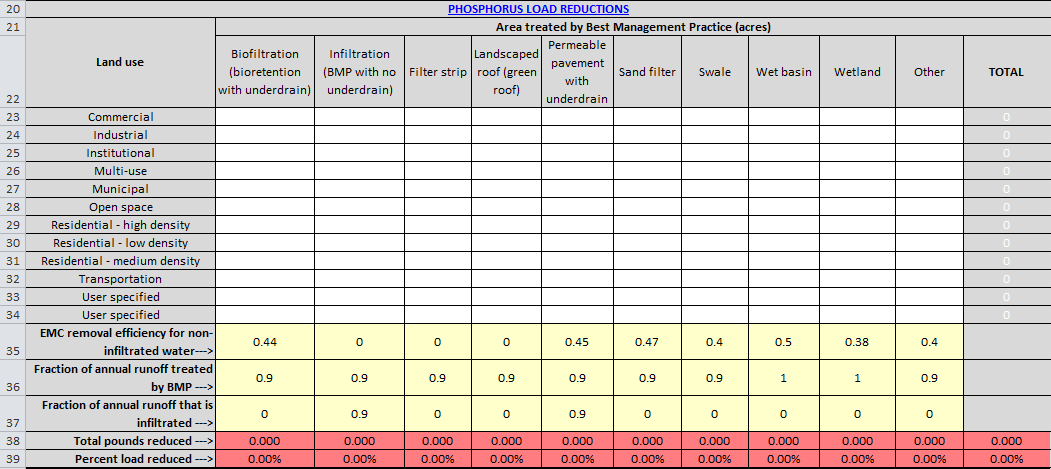This screenshot has width=1051, height=469.
Task: Select the Wetland EMC removal efficiency value 0.38
Action: (858, 342)
